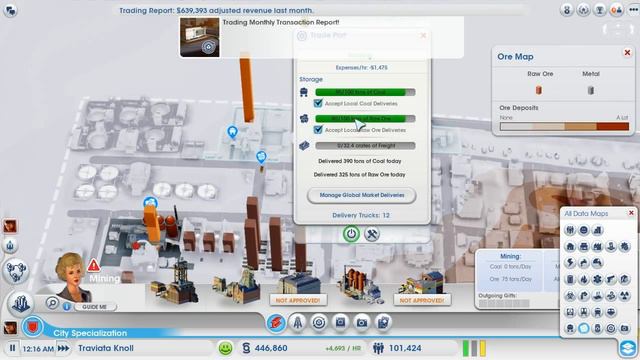
Task: Click the tooth map pin marker
Action: [x=232, y=132]
